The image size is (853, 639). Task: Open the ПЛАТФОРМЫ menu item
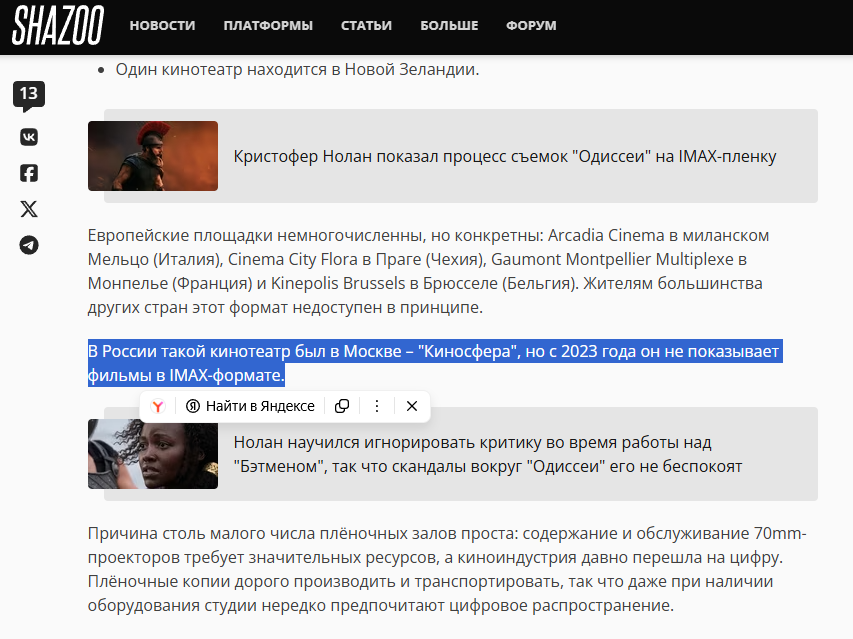(x=268, y=26)
